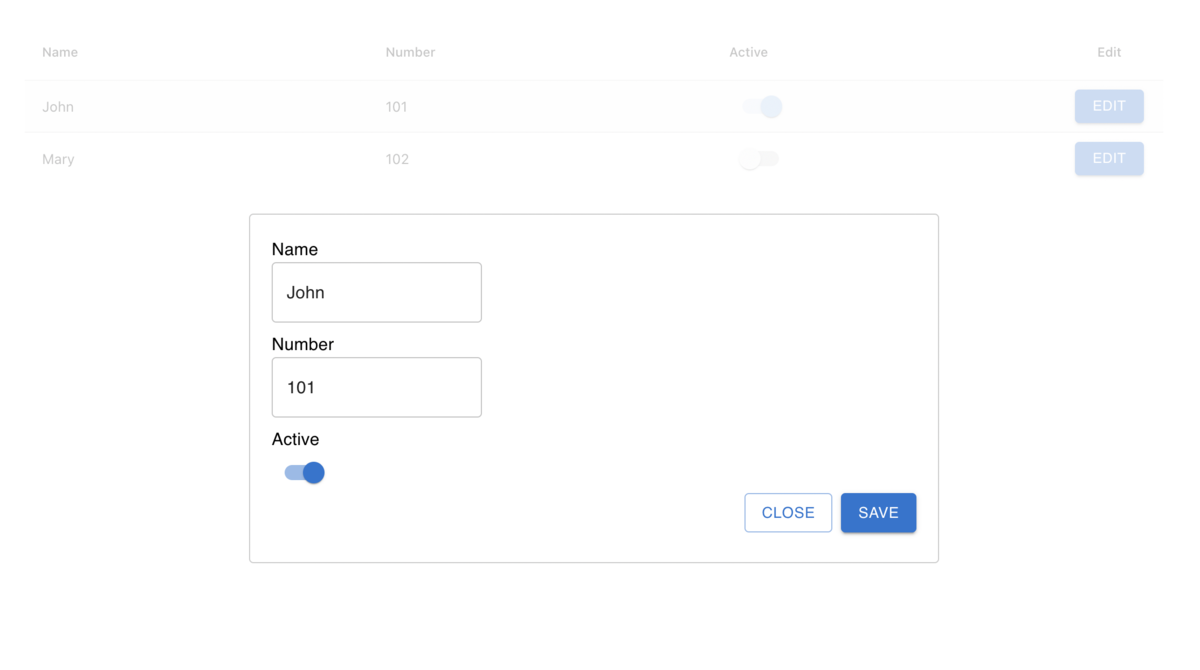Click inside the Number text field

click(x=376, y=387)
